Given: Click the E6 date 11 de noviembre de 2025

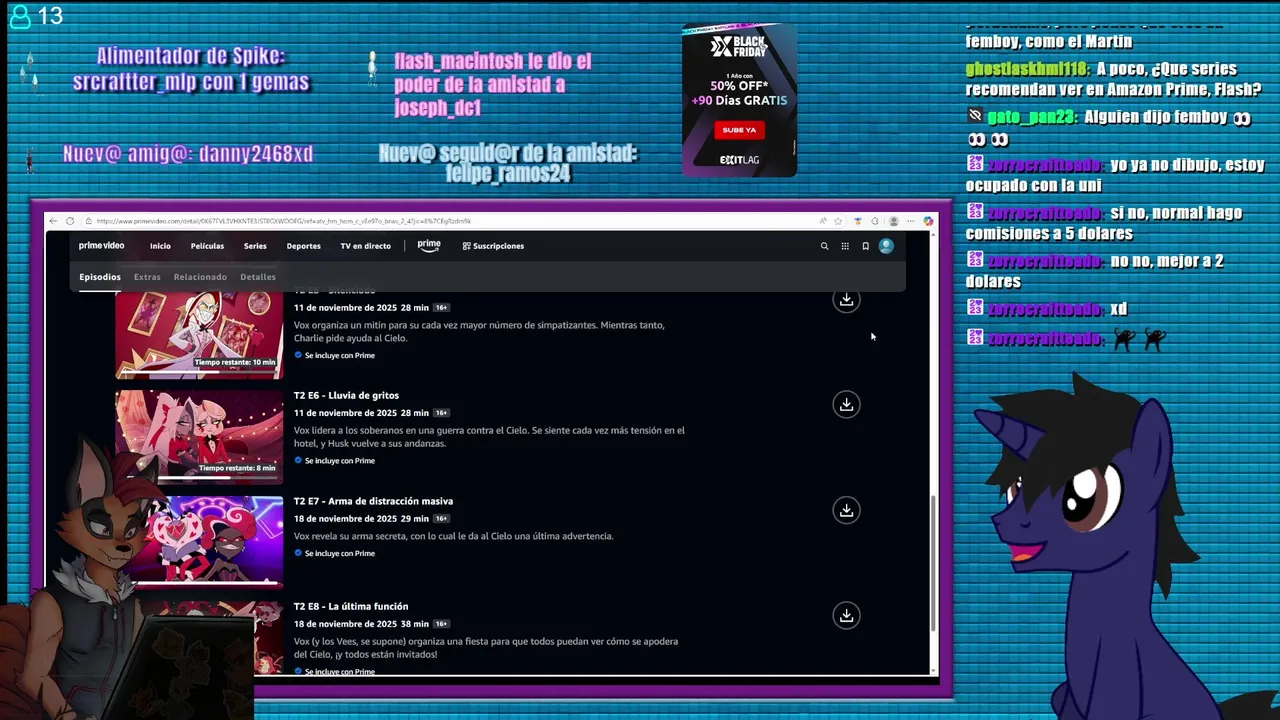Looking at the screenshot, I should tap(346, 413).
